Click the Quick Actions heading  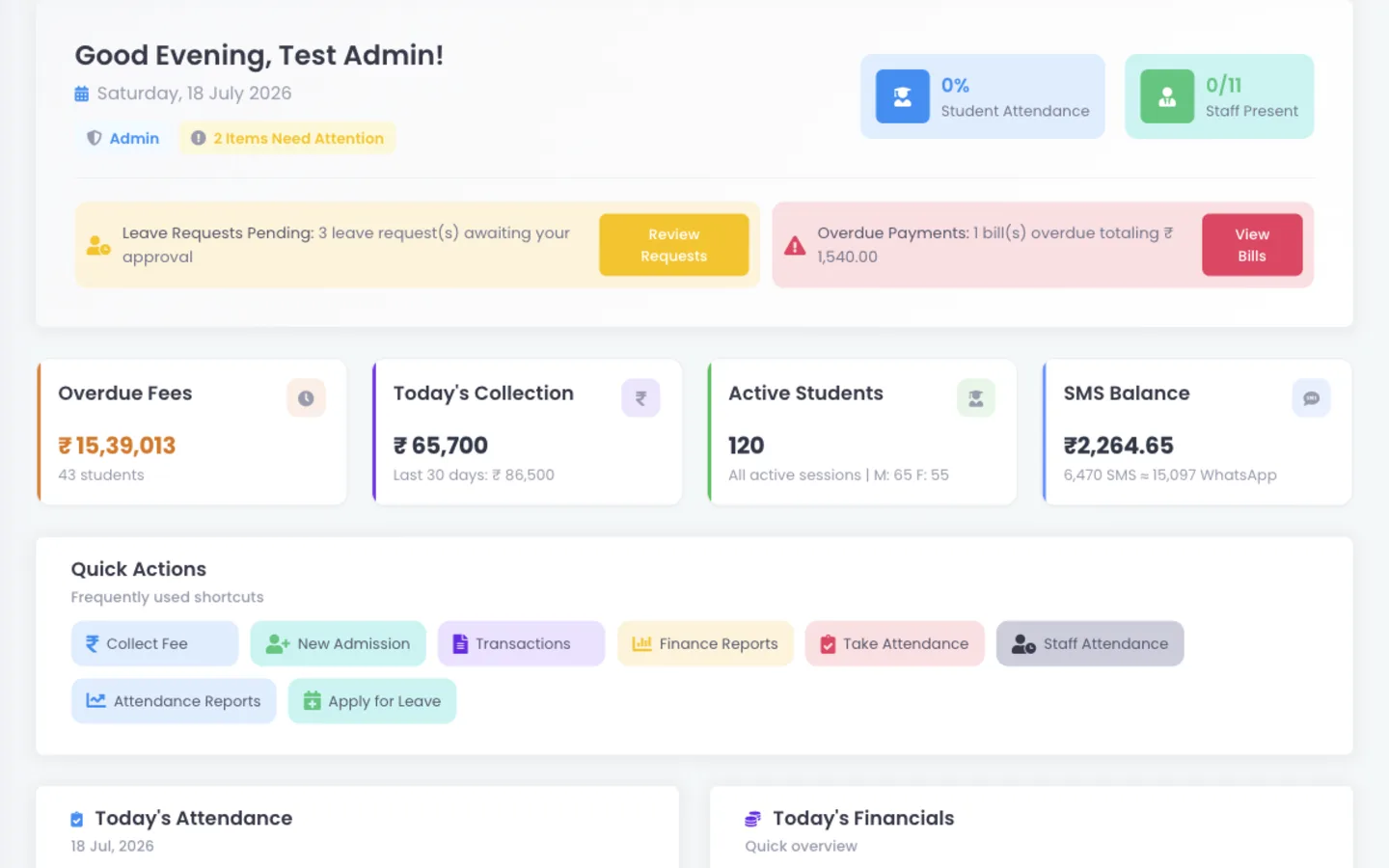tap(139, 569)
